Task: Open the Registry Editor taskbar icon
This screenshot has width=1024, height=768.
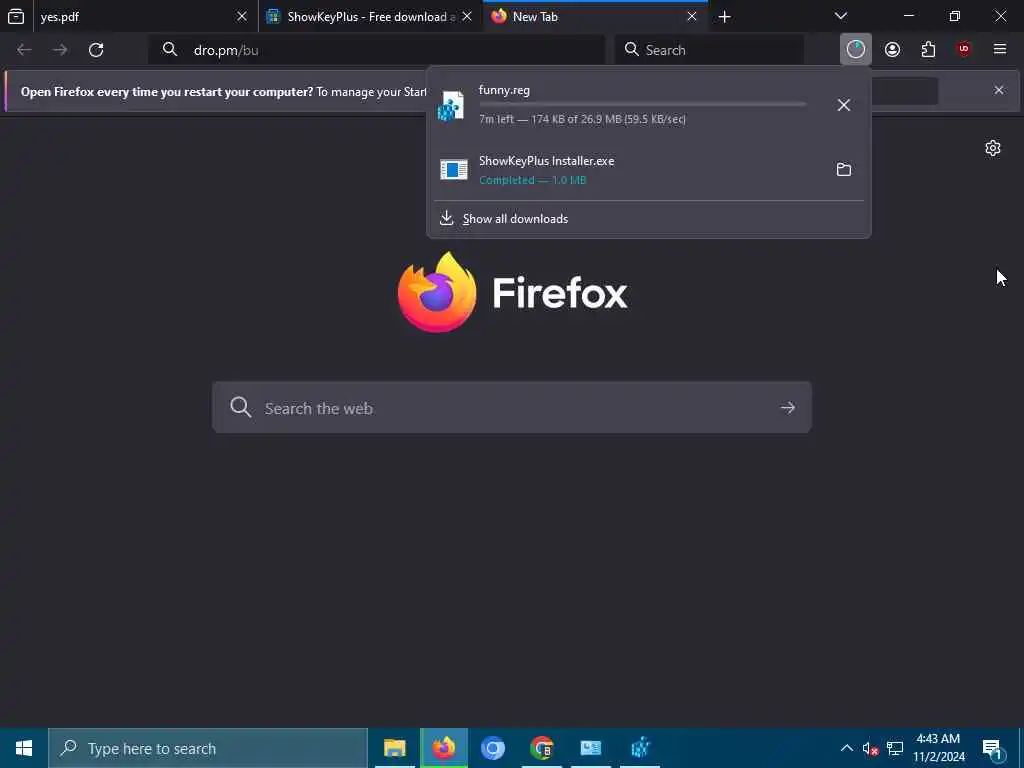Action: point(640,748)
